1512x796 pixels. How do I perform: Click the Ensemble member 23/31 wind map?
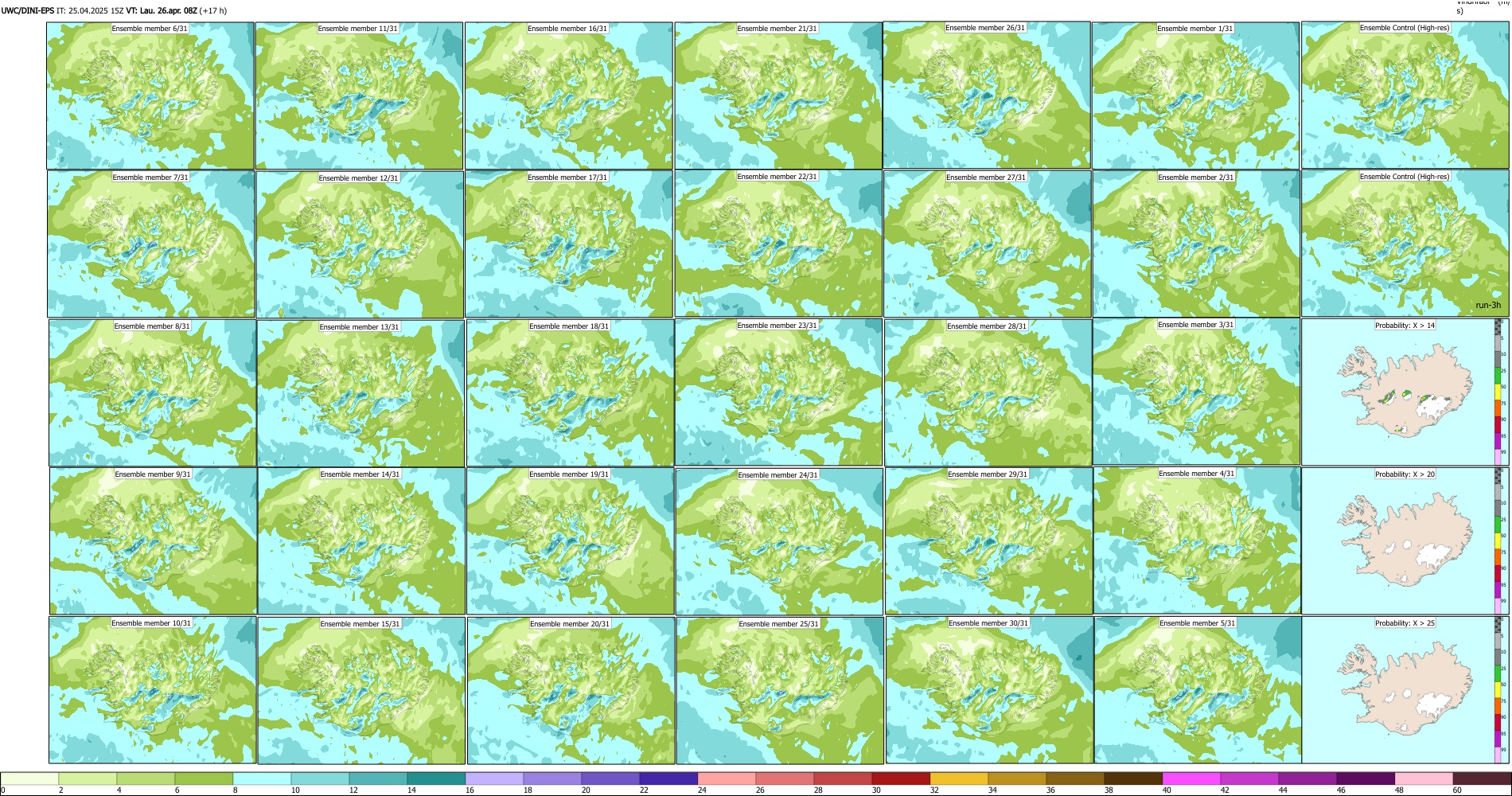click(778, 392)
